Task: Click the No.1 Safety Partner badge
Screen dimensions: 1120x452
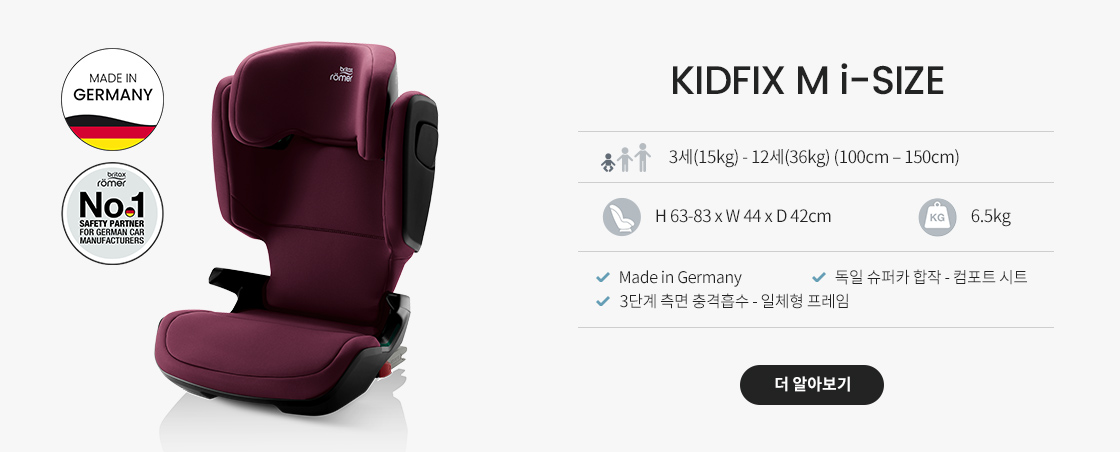Action: pos(112,214)
